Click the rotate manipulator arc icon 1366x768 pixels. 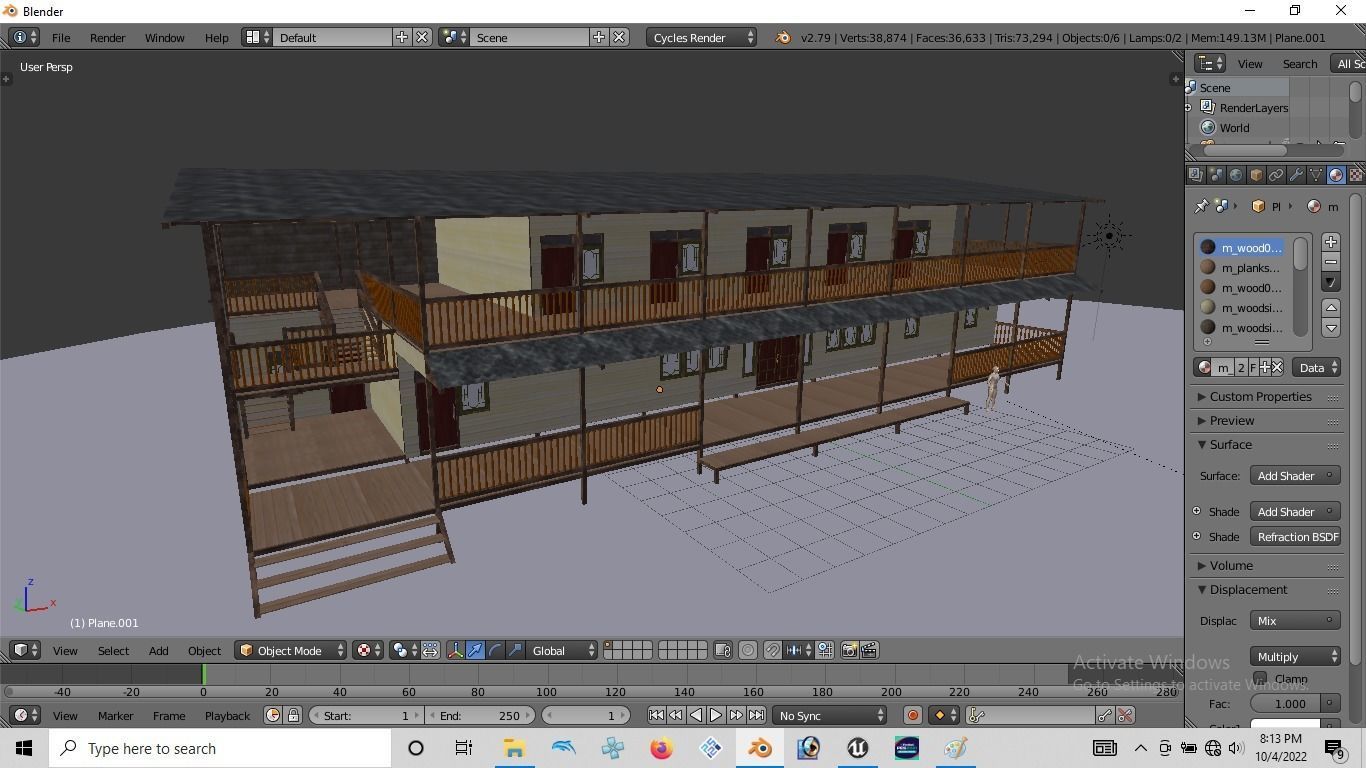(496, 650)
